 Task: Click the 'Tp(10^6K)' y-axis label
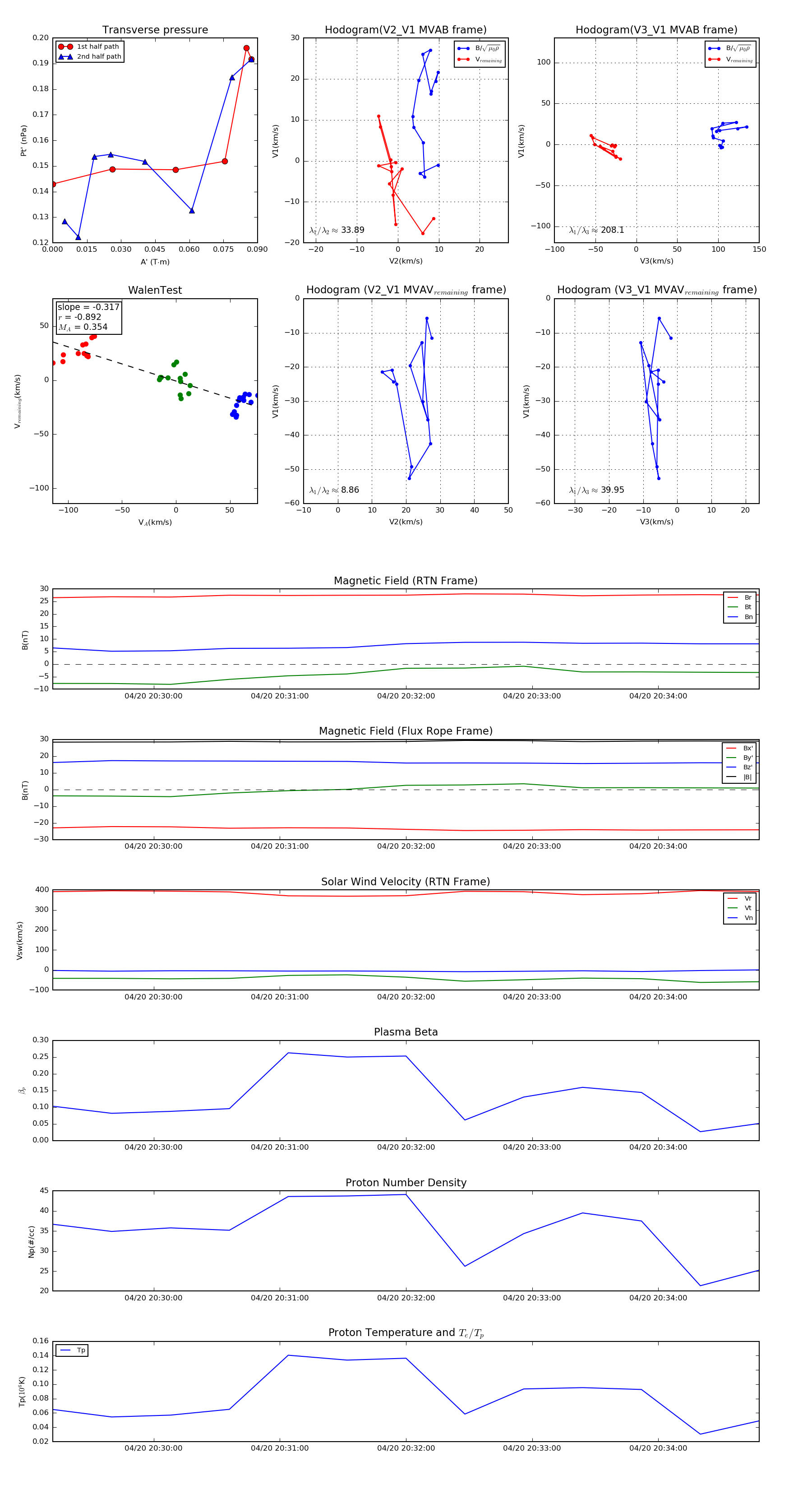click(22, 1392)
